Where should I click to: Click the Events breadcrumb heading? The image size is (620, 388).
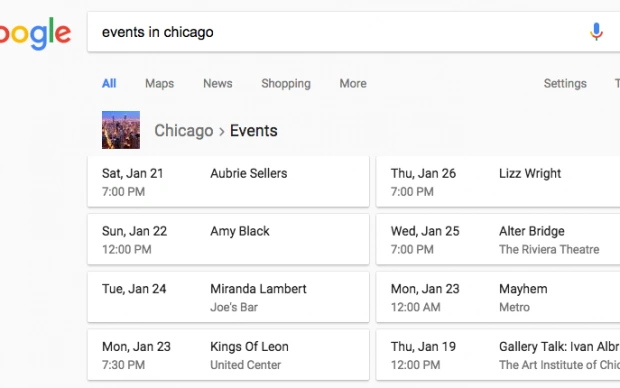pos(254,131)
